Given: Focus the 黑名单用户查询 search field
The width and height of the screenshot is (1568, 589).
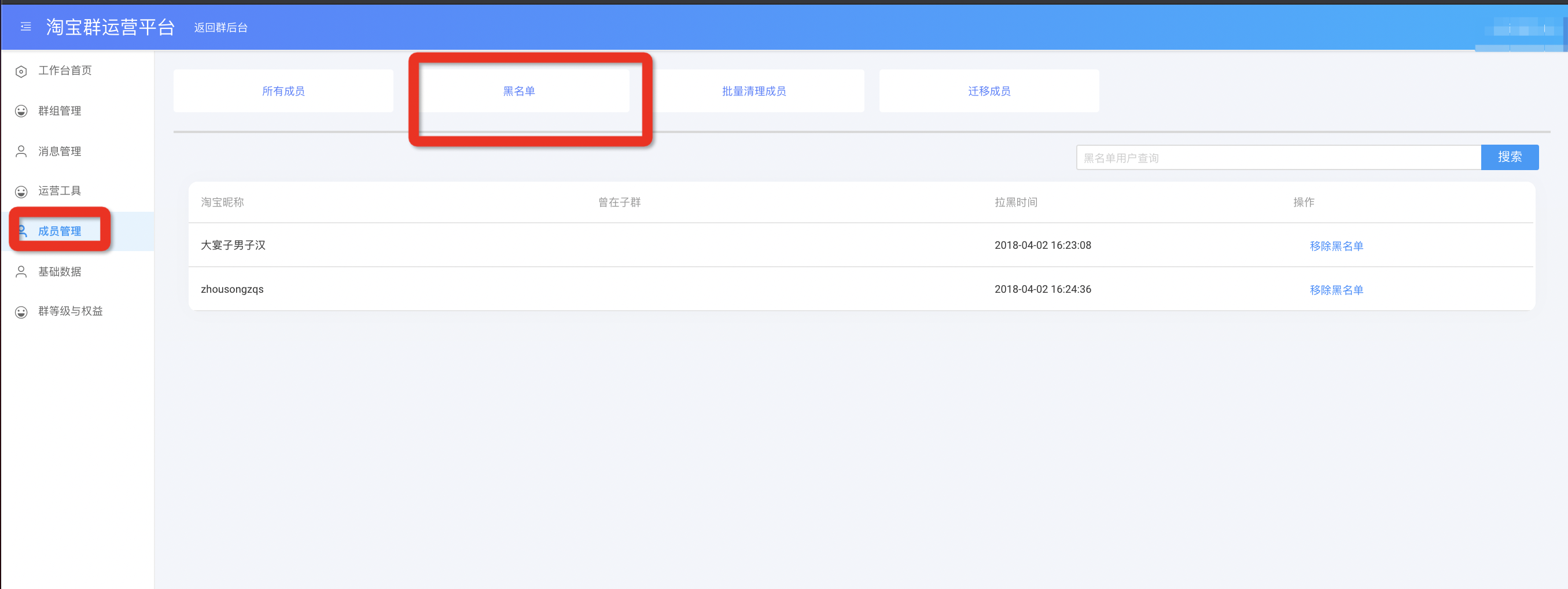Looking at the screenshot, I should click(1278, 157).
